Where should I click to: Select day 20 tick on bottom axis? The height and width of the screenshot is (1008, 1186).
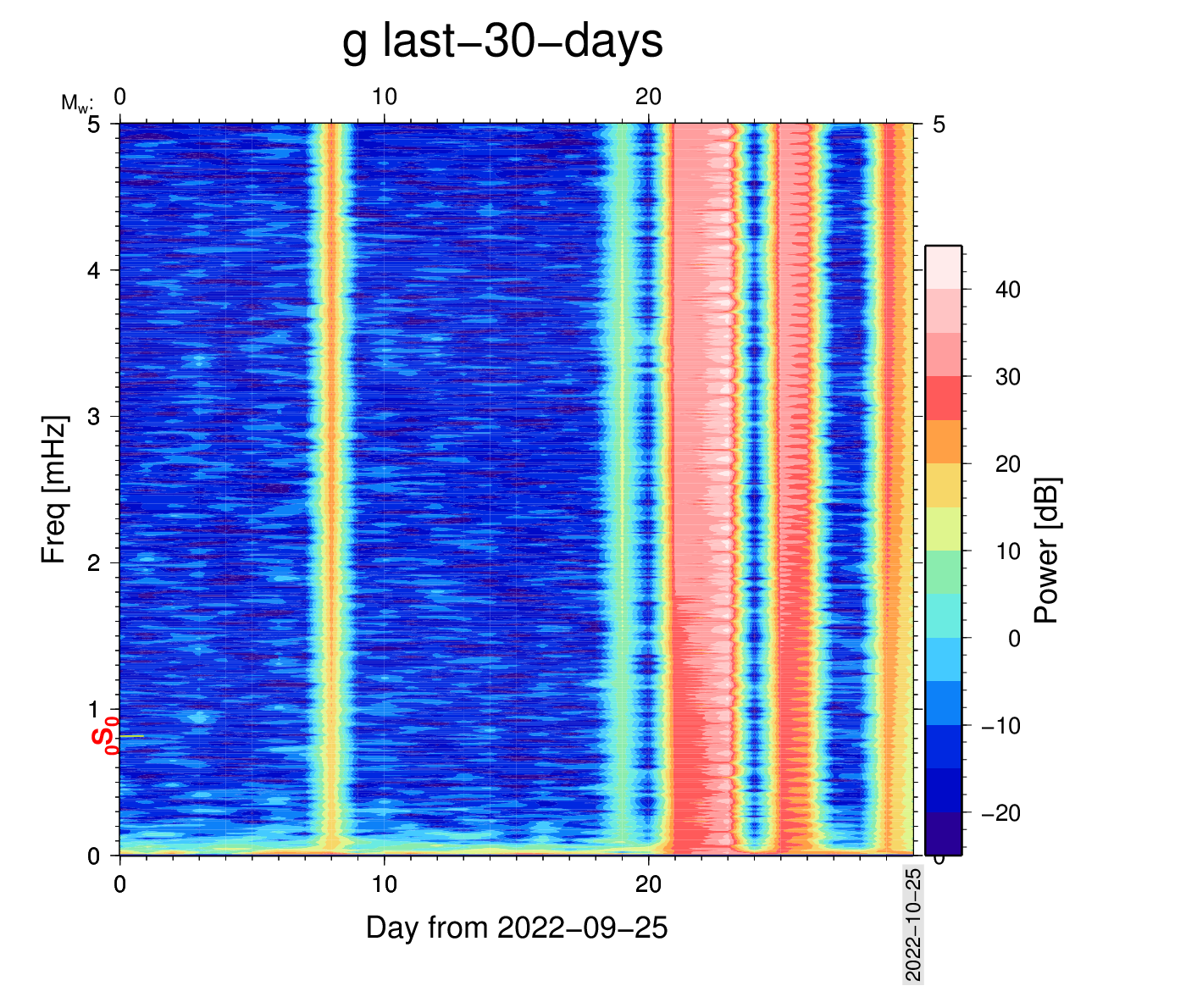(x=648, y=884)
